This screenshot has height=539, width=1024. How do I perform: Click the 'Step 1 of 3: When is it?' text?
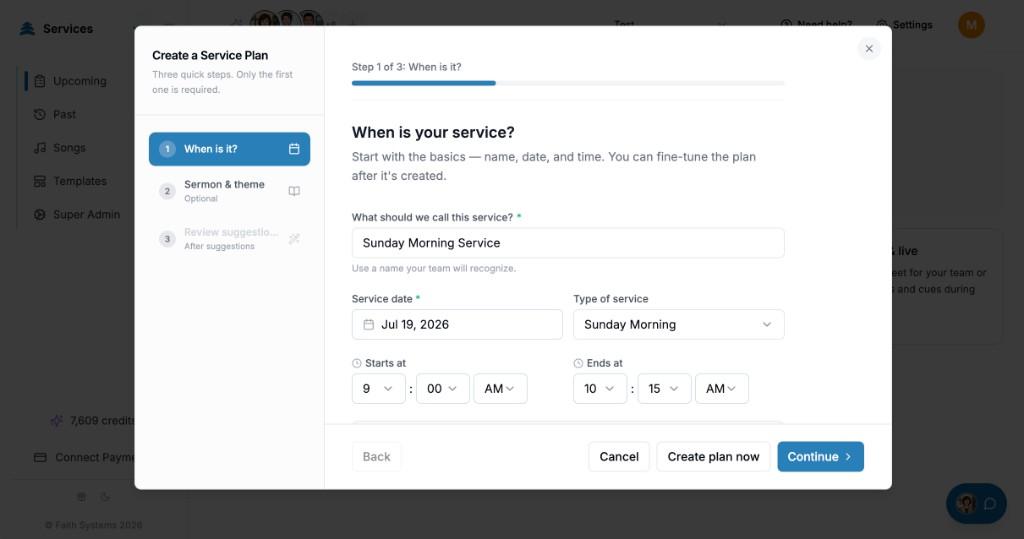[406, 67]
